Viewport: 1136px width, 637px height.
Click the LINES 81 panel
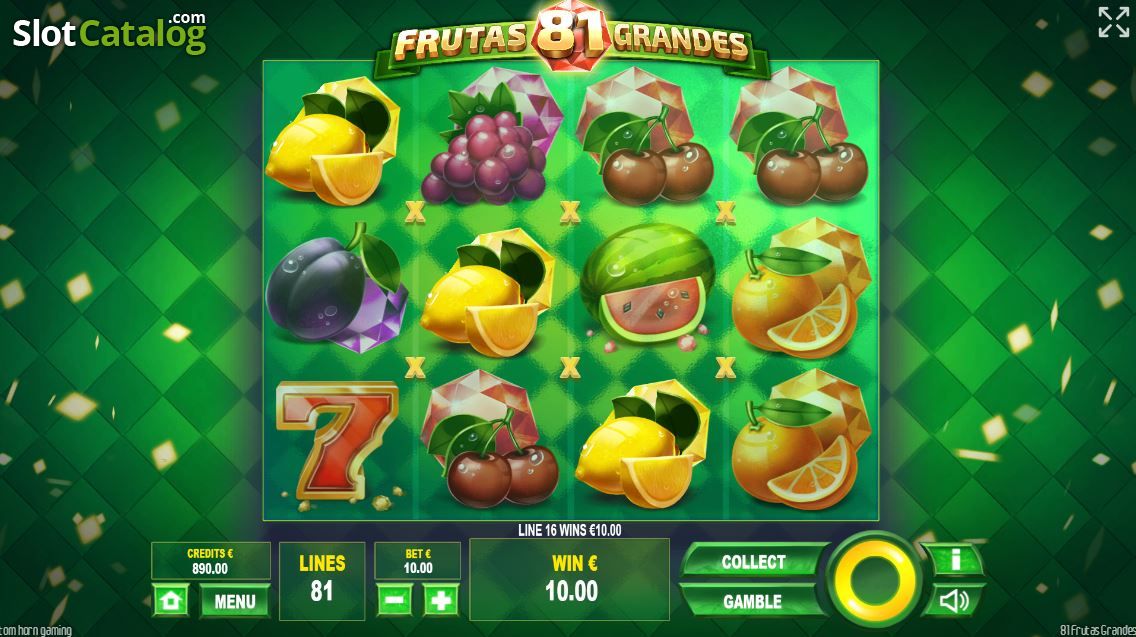(x=322, y=580)
